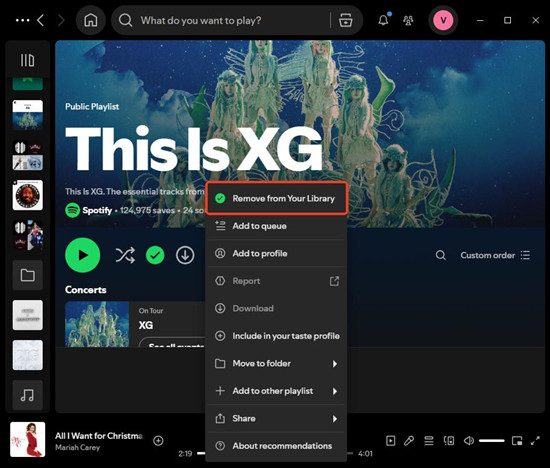
Task: Open the sidebar playlist with circular portrait cover
Action: (x=28, y=195)
